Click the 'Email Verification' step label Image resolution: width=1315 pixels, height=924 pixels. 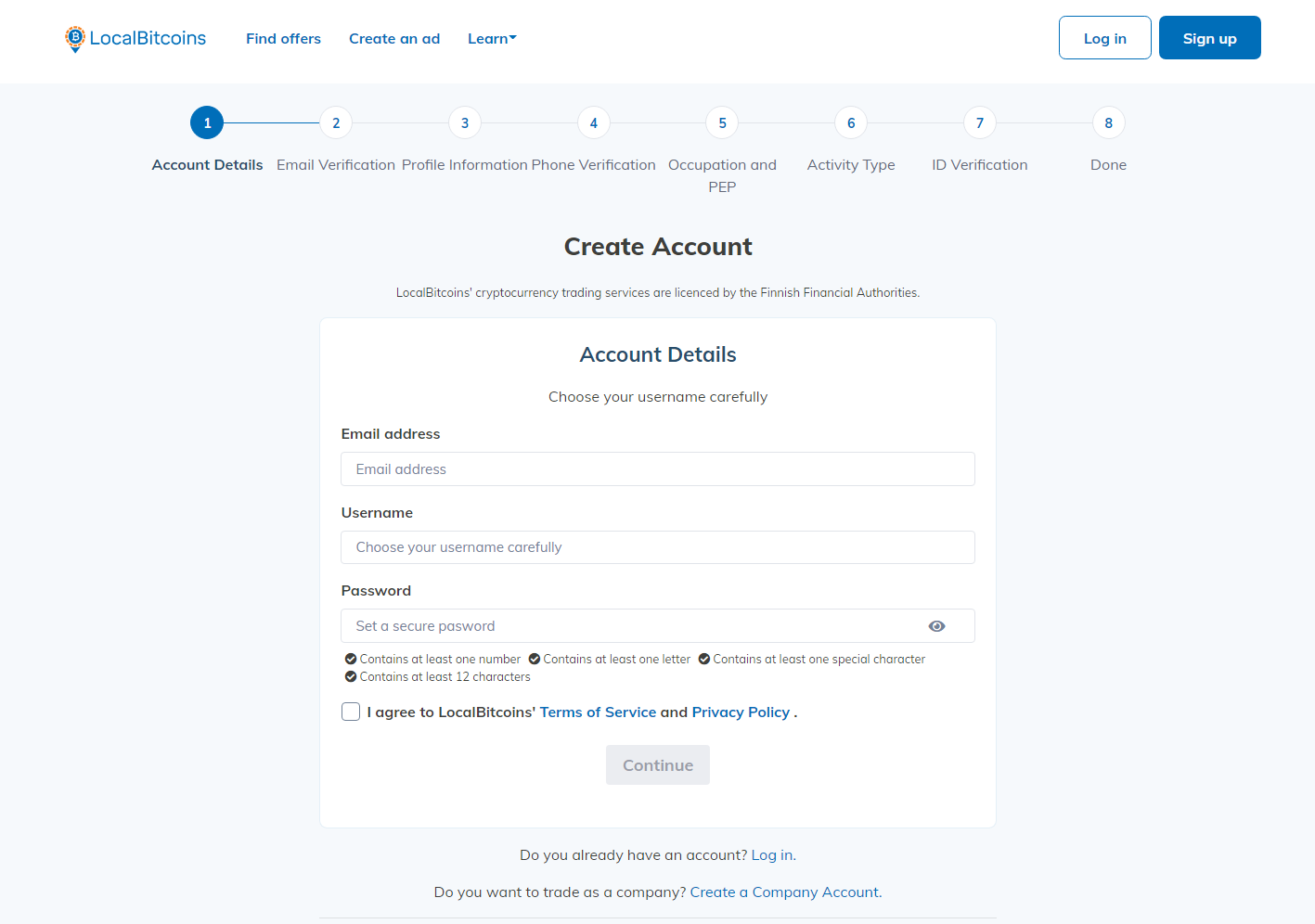tap(336, 165)
